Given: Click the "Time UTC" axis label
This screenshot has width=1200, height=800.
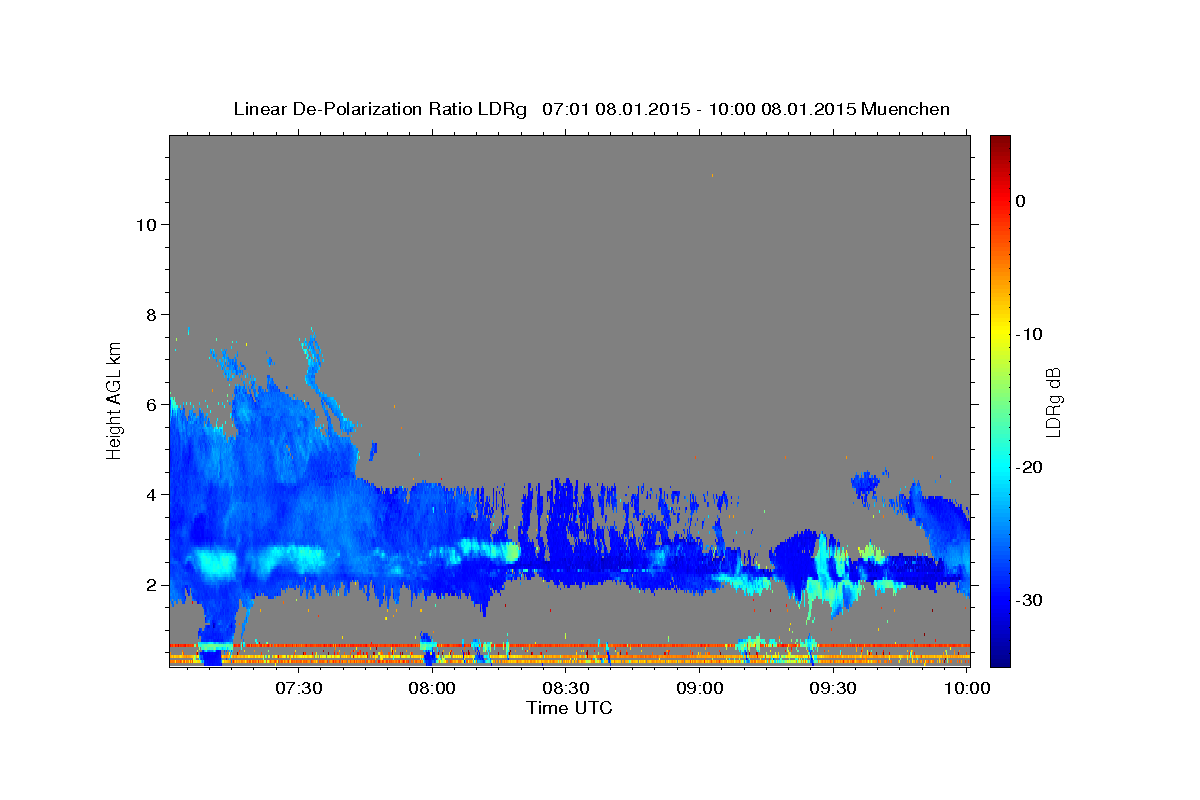Looking at the screenshot, I should tap(569, 708).
